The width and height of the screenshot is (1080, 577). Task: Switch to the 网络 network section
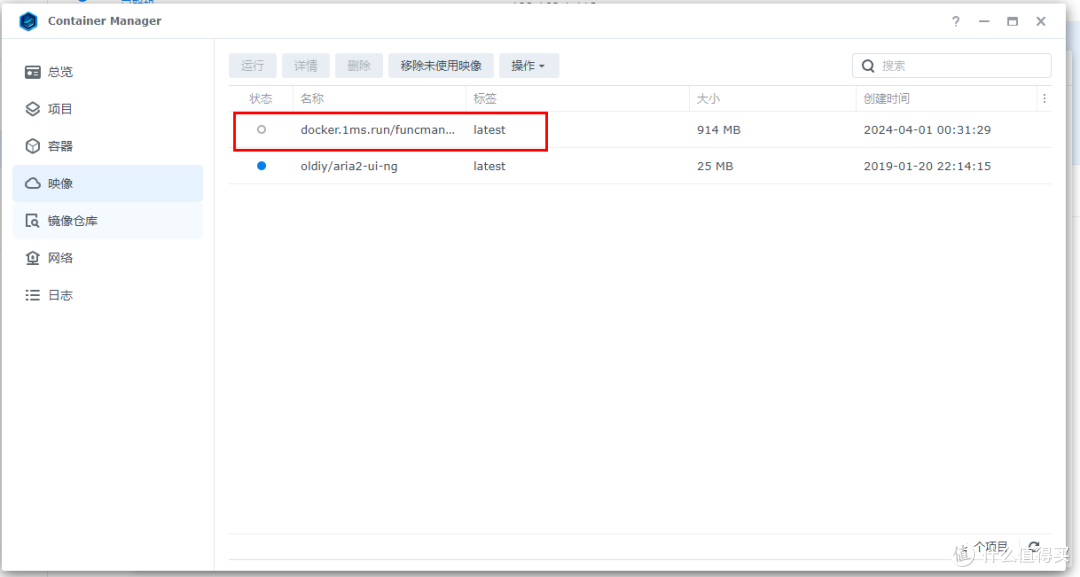pyautogui.click(x=107, y=258)
